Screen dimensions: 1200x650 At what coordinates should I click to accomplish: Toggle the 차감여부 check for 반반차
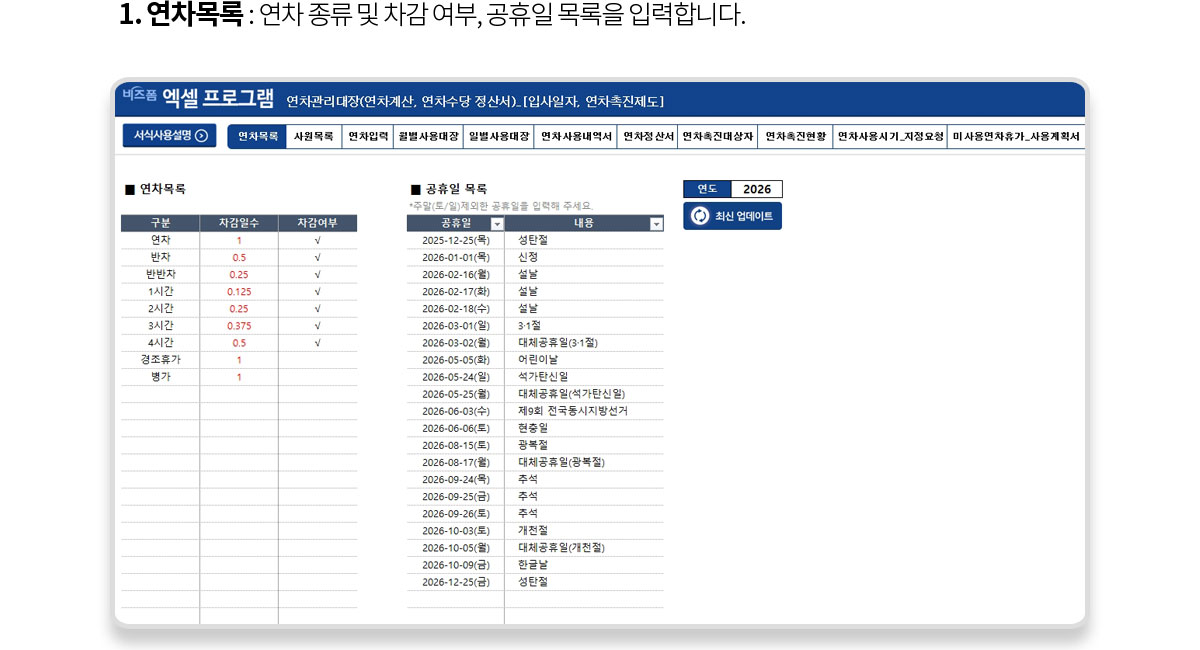317,275
